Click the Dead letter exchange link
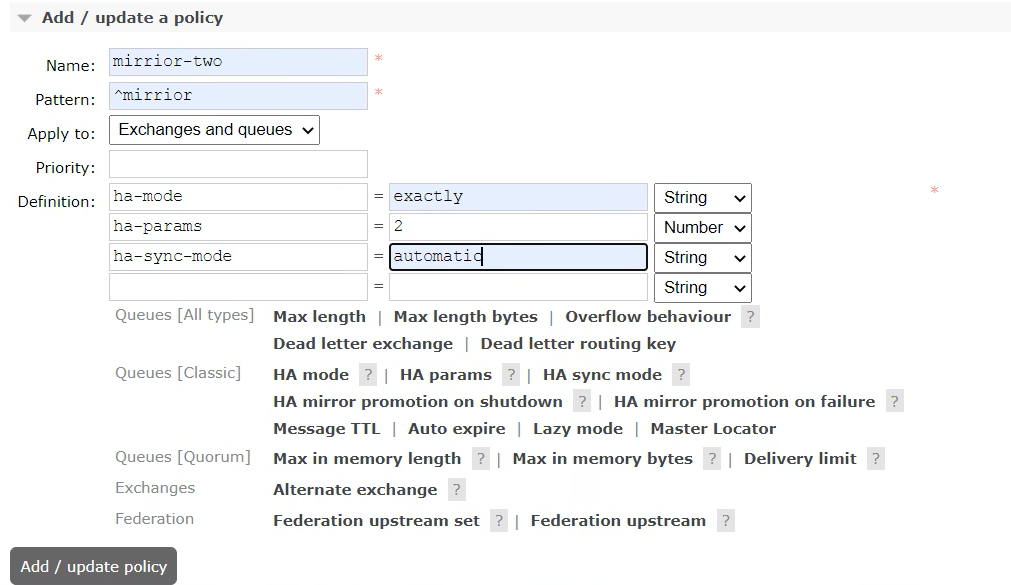The height and width of the screenshot is (585, 1011). click(x=363, y=344)
